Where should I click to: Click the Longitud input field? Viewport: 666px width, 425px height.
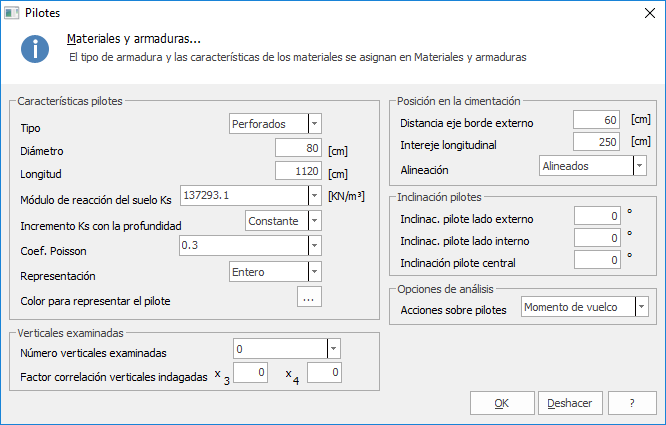pyautogui.click(x=298, y=171)
